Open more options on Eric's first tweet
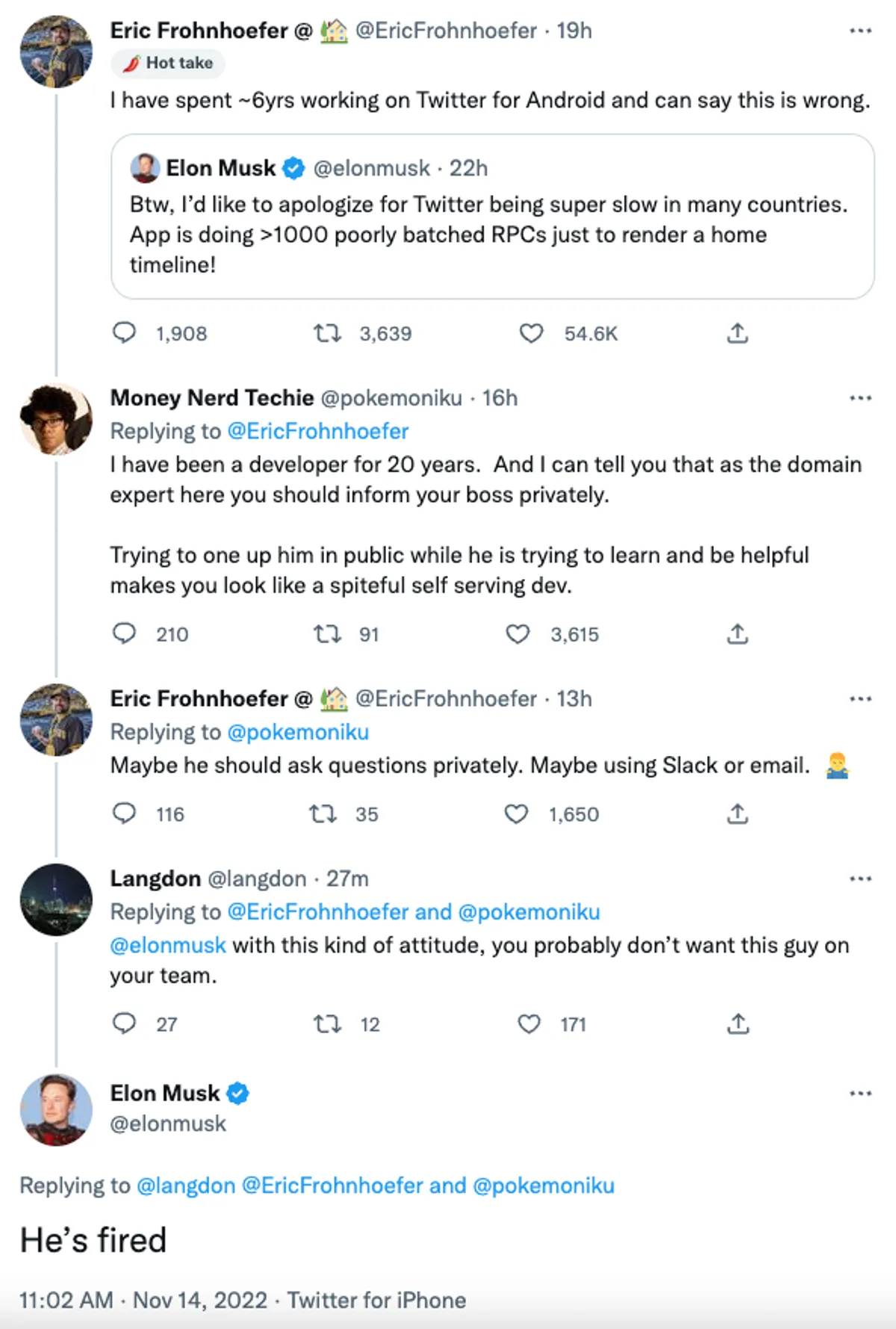Image resolution: width=896 pixels, height=1329 pixels. click(x=860, y=31)
